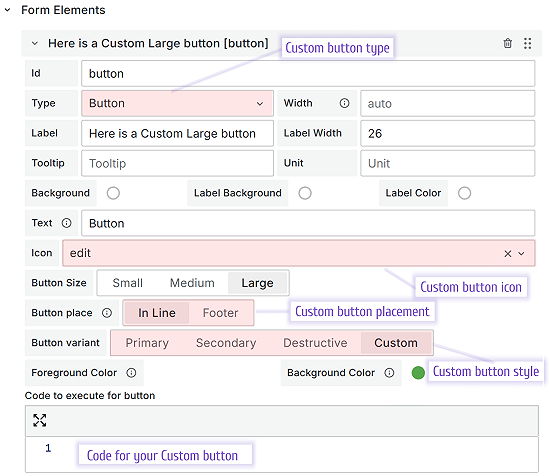
Task: Set button variant to Primary
Action: [147, 343]
